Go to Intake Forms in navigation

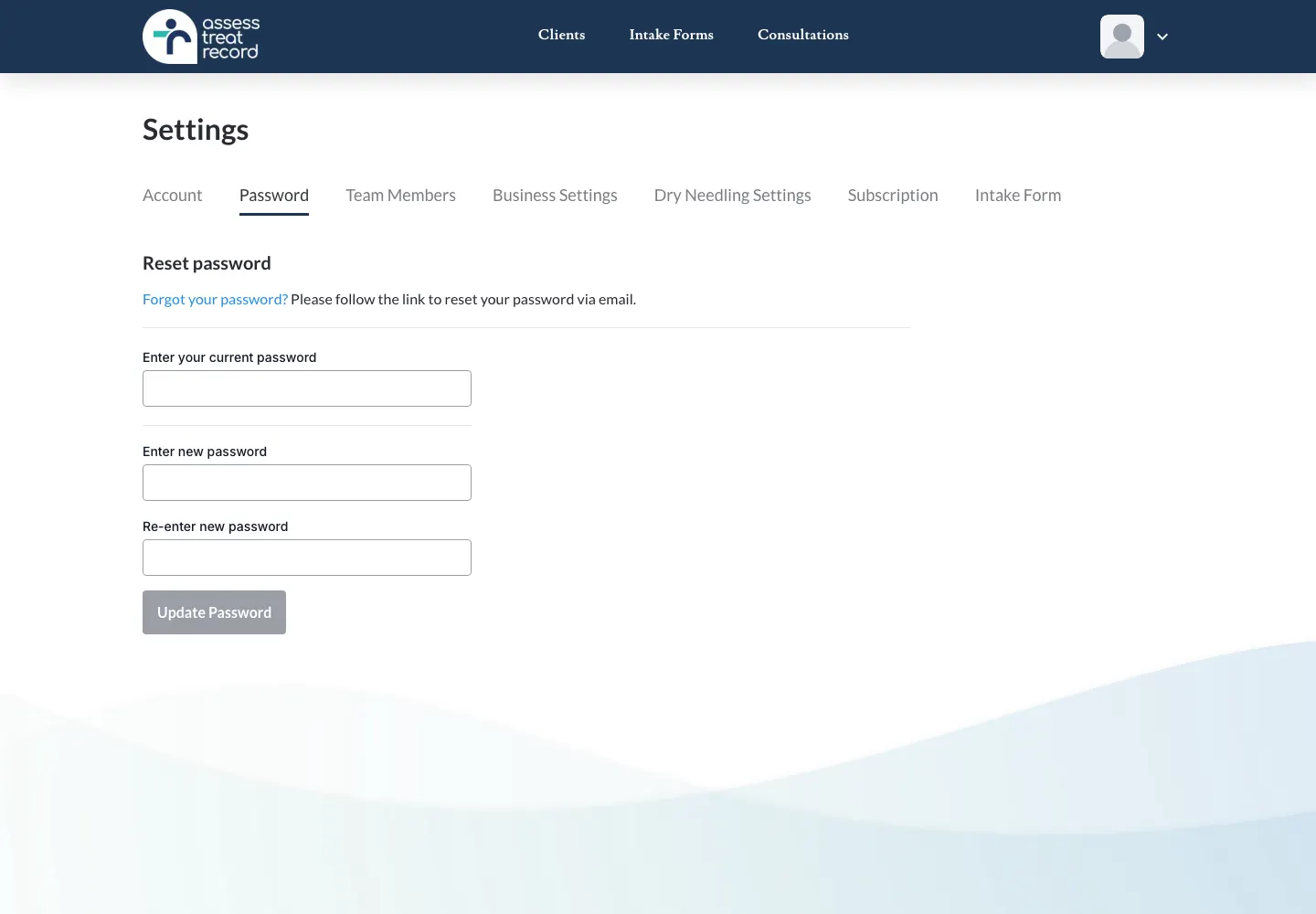[671, 35]
